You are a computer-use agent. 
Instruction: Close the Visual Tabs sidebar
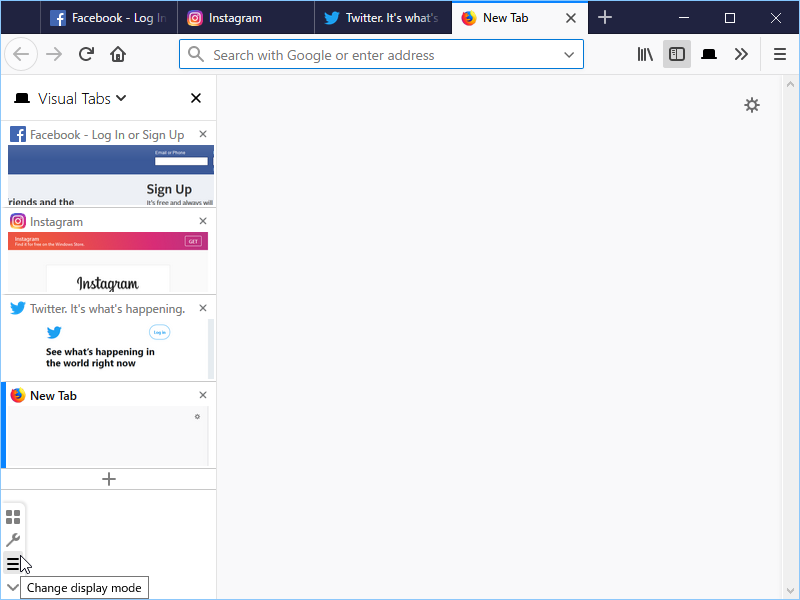(196, 98)
